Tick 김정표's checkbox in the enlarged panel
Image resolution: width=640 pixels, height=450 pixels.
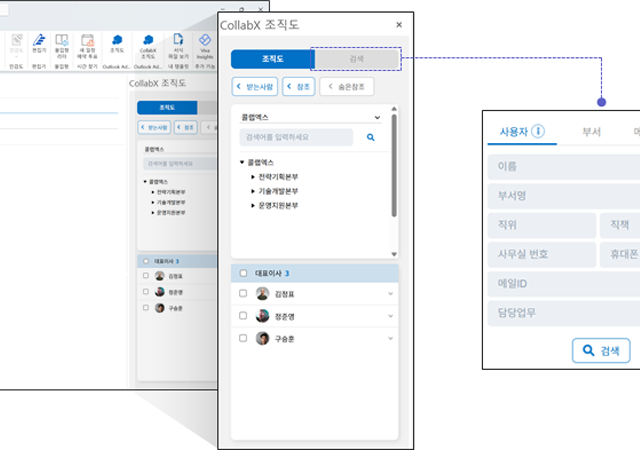[x=243, y=293]
